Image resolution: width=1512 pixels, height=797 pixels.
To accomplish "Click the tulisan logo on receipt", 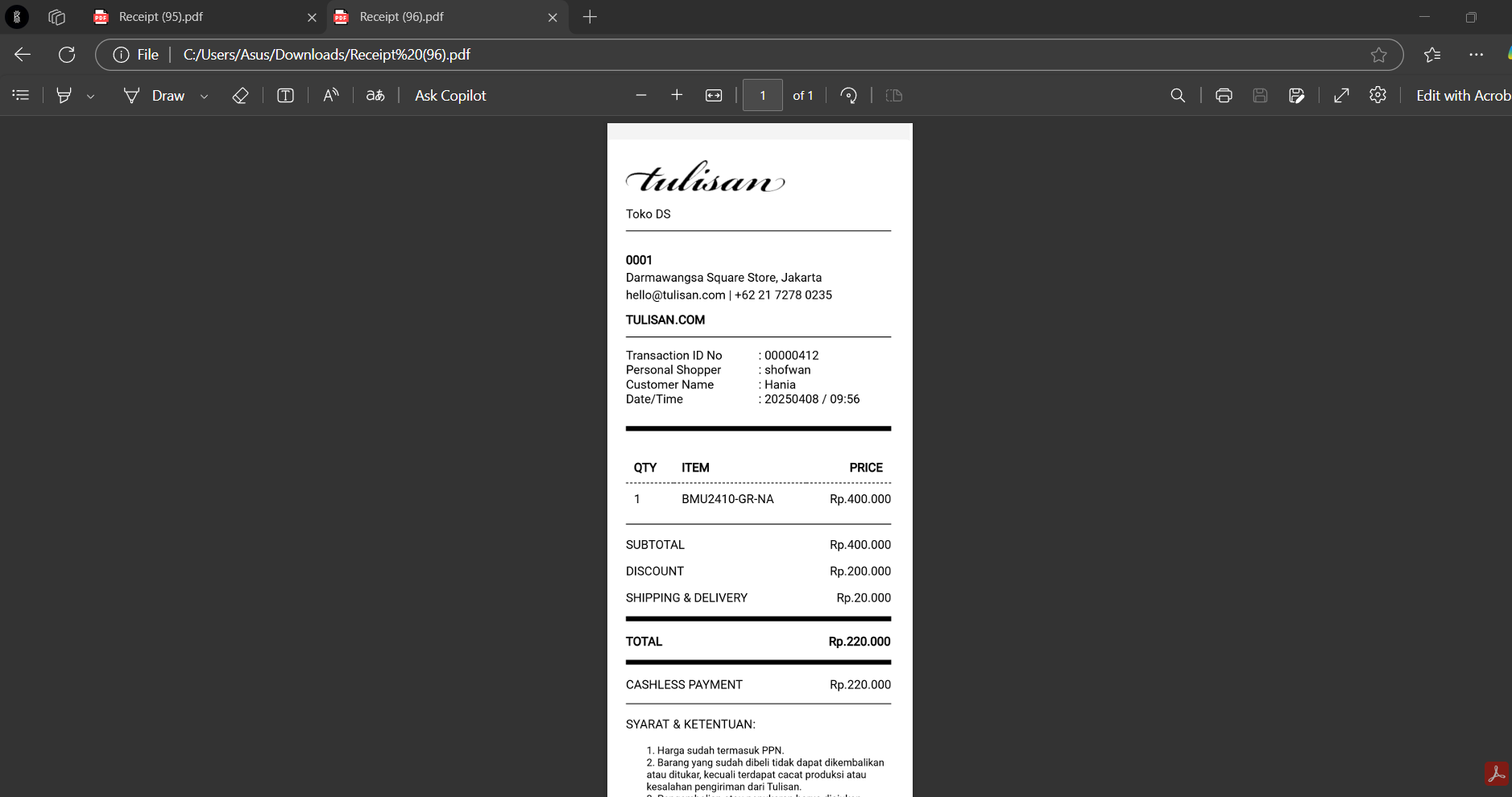I will (x=706, y=176).
